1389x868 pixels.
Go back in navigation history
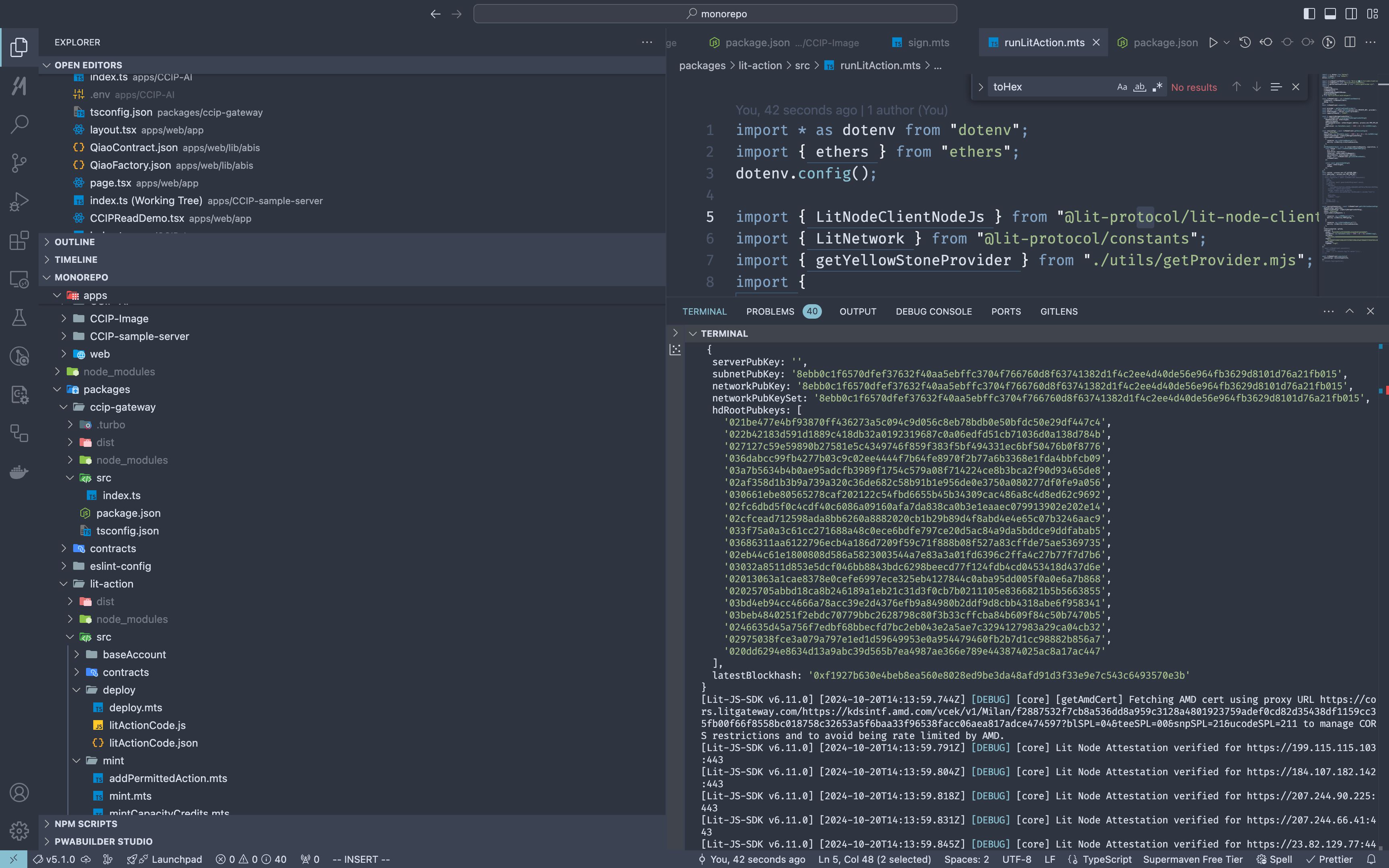tap(436, 14)
